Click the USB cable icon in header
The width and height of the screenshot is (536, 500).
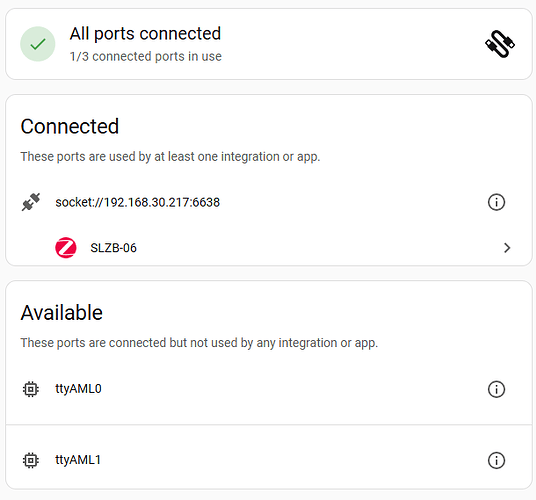coord(500,44)
